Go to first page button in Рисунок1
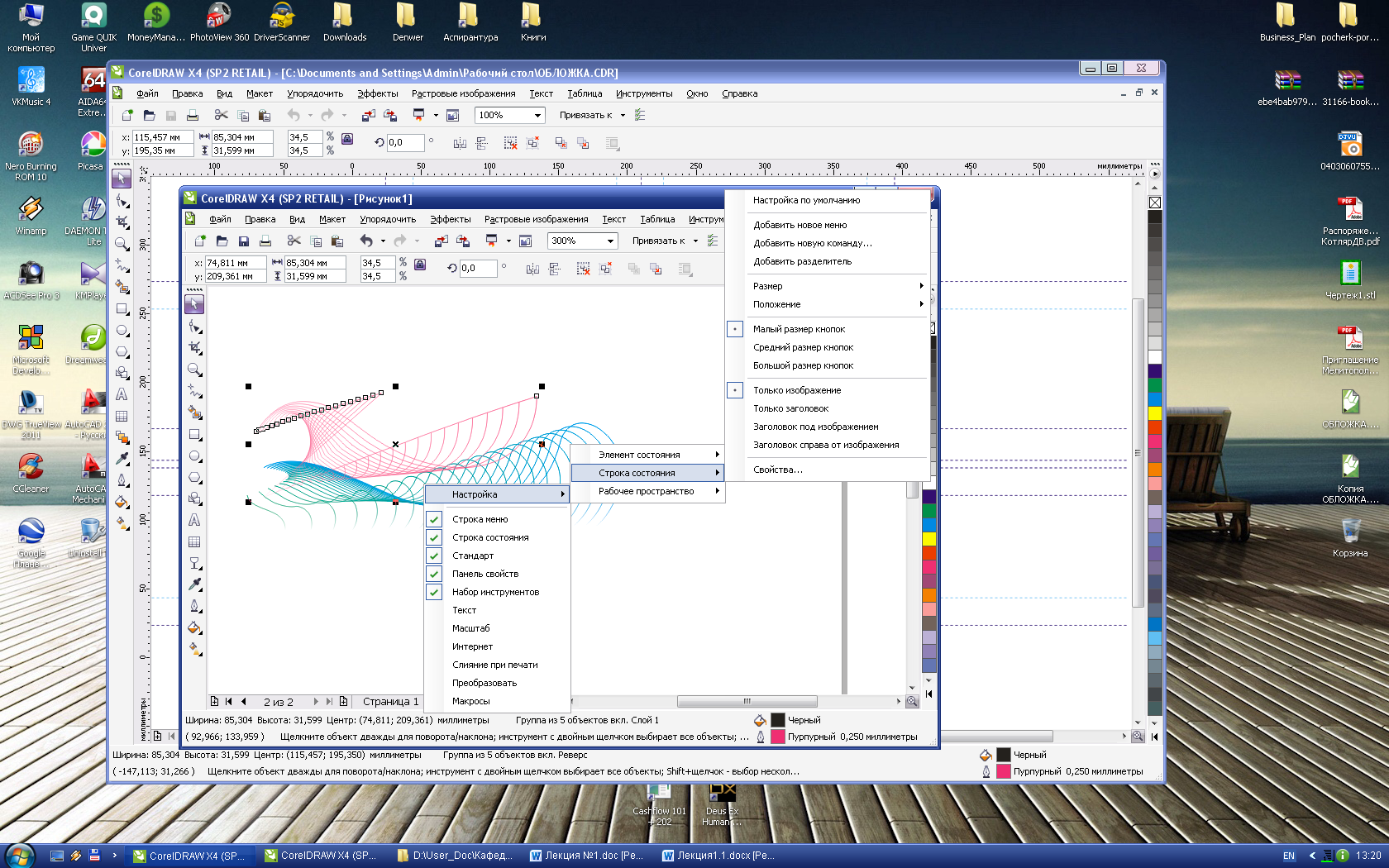This screenshot has width=1389, height=868. [x=229, y=702]
